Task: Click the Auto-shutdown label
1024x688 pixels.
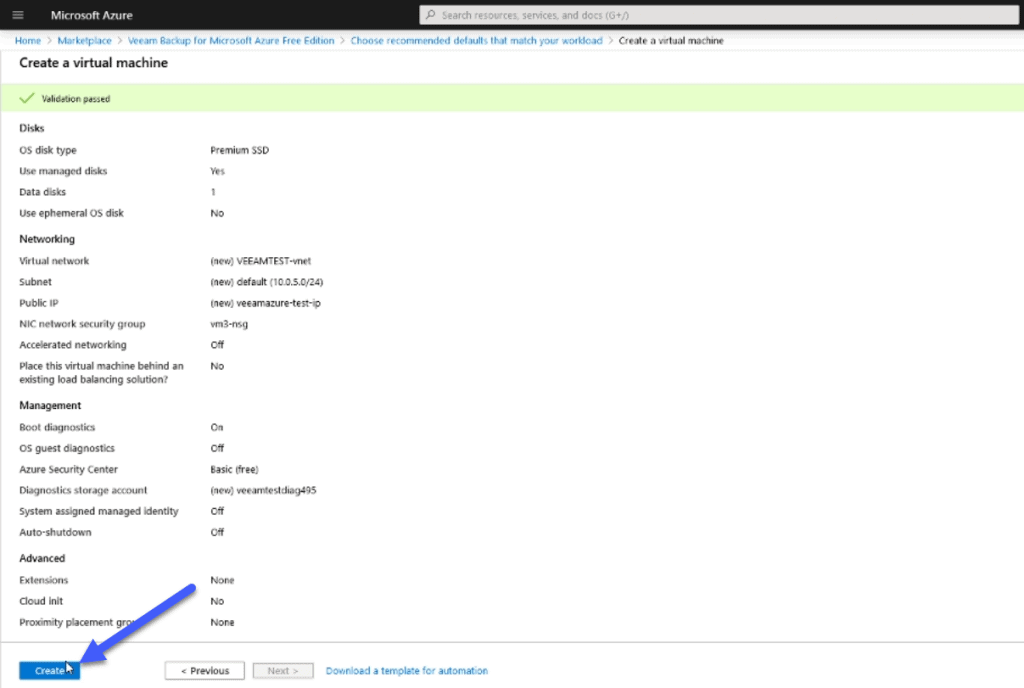Action: pyautogui.click(x=56, y=532)
